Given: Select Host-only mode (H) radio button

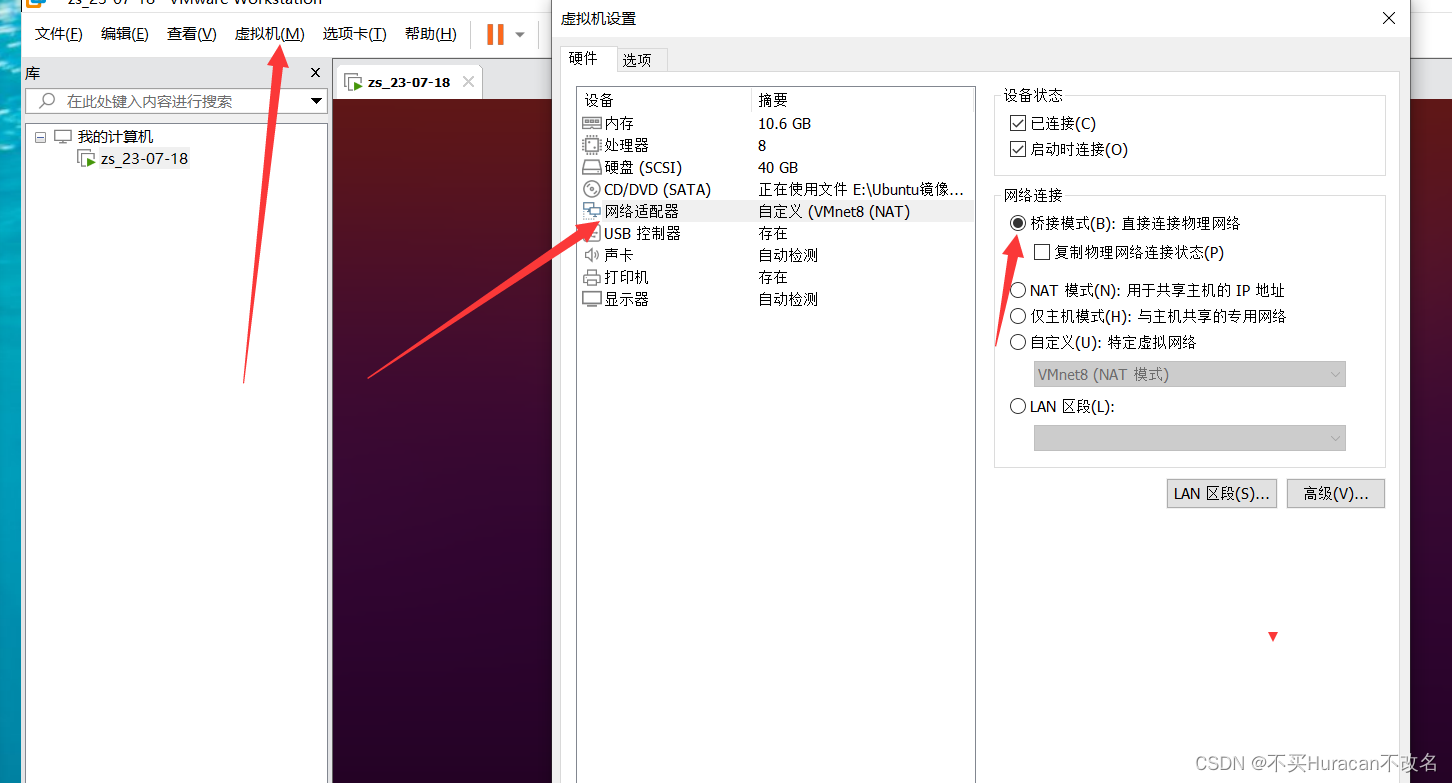Looking at the screenshot, I should (1018, 316).
